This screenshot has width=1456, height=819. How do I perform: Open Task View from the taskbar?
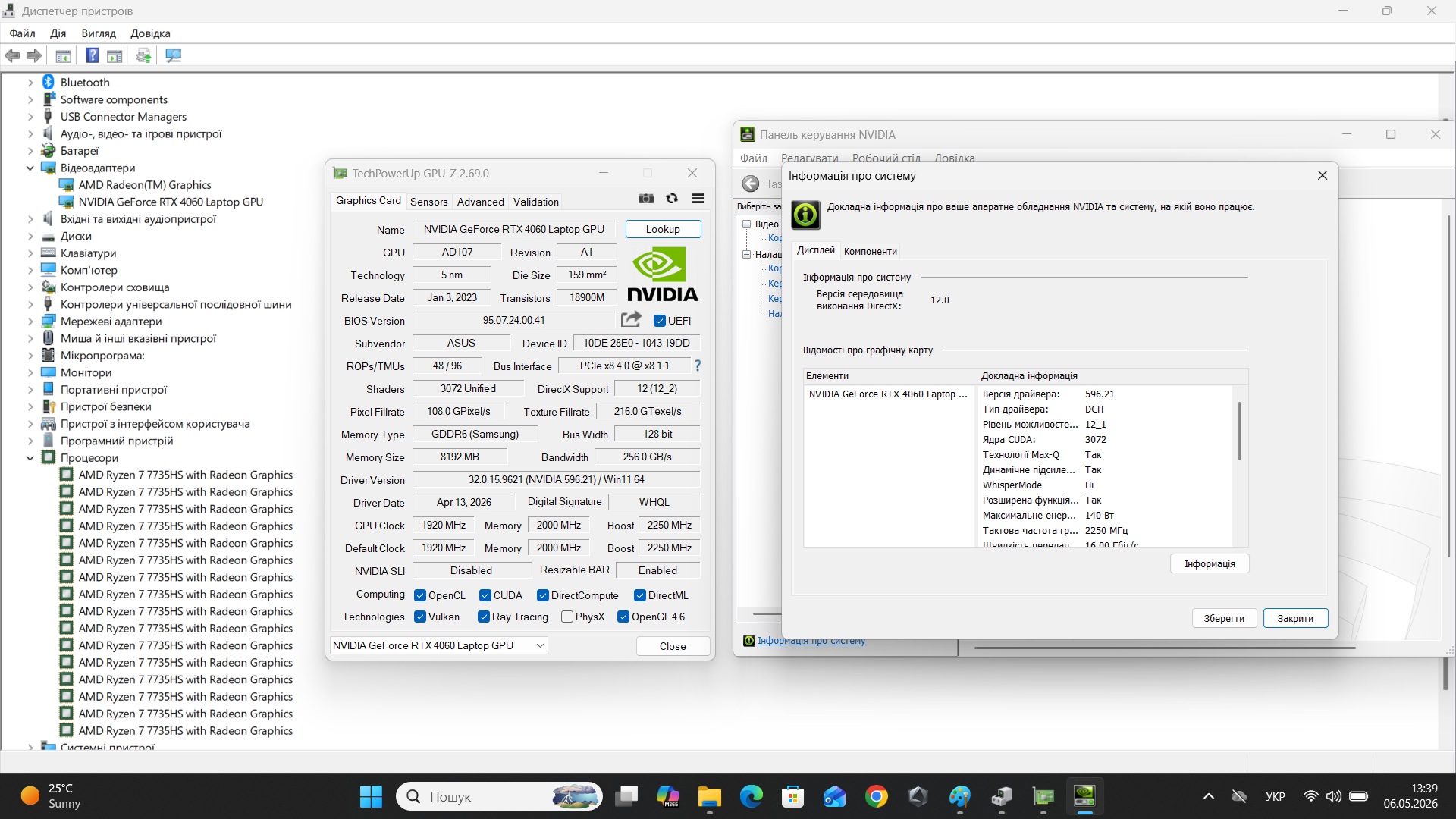click(x=626, y=796)
